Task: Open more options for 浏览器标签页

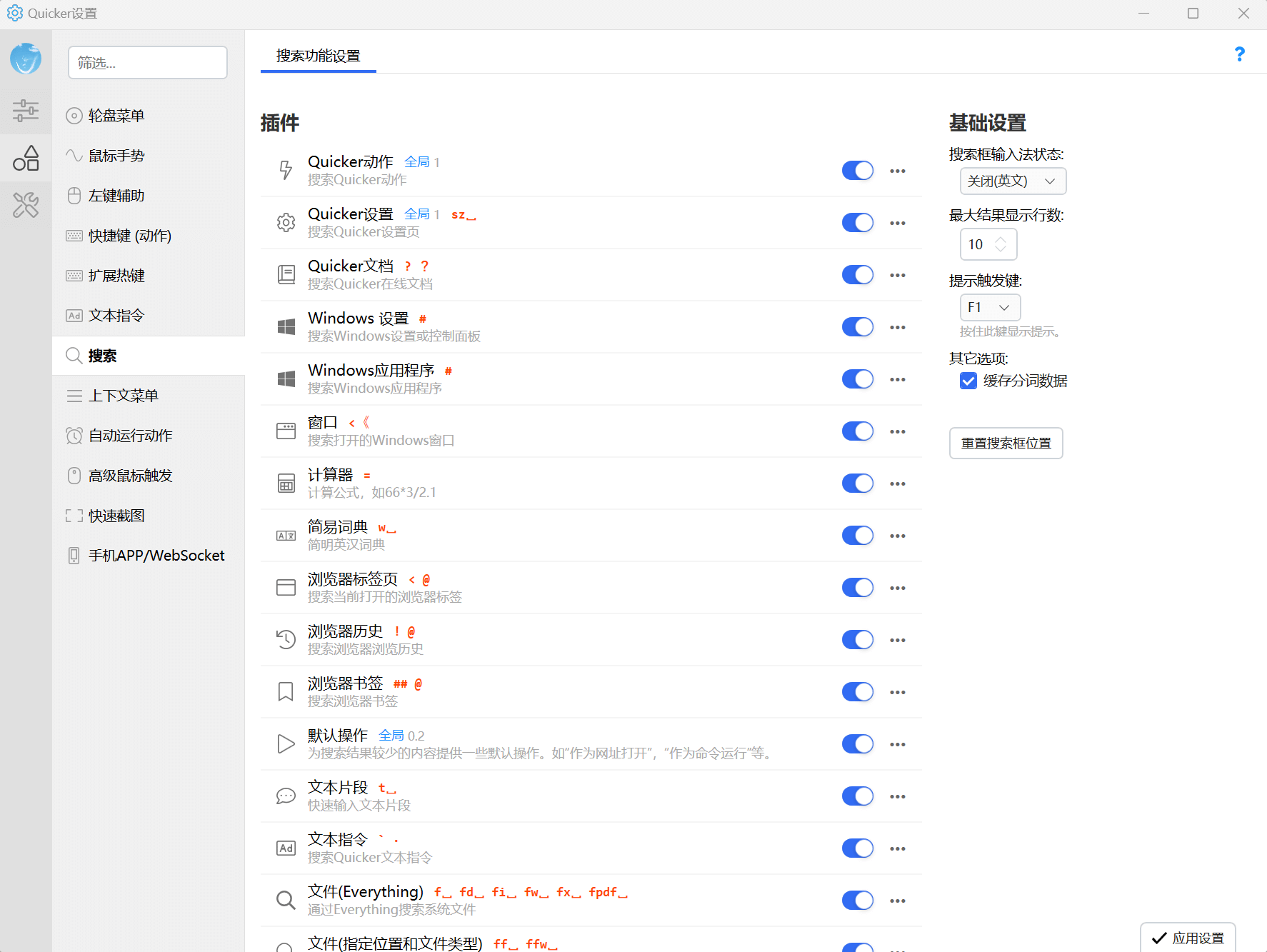Action: click(898, 588)
